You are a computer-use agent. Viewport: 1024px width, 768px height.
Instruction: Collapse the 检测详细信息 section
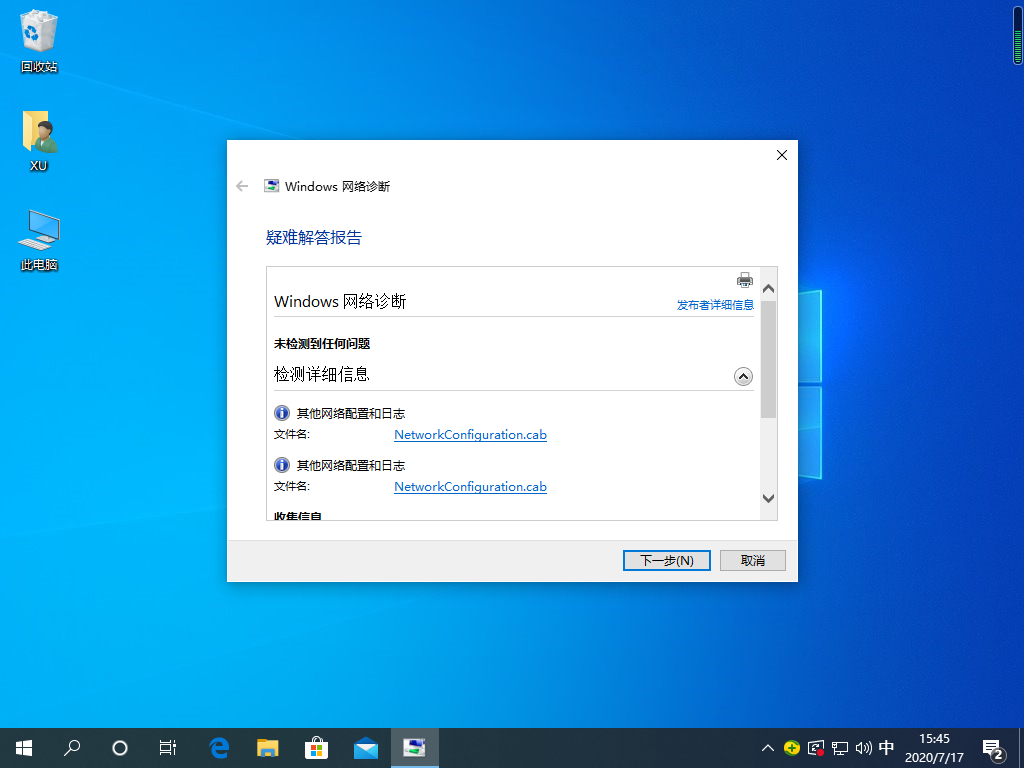click(743, 376)
